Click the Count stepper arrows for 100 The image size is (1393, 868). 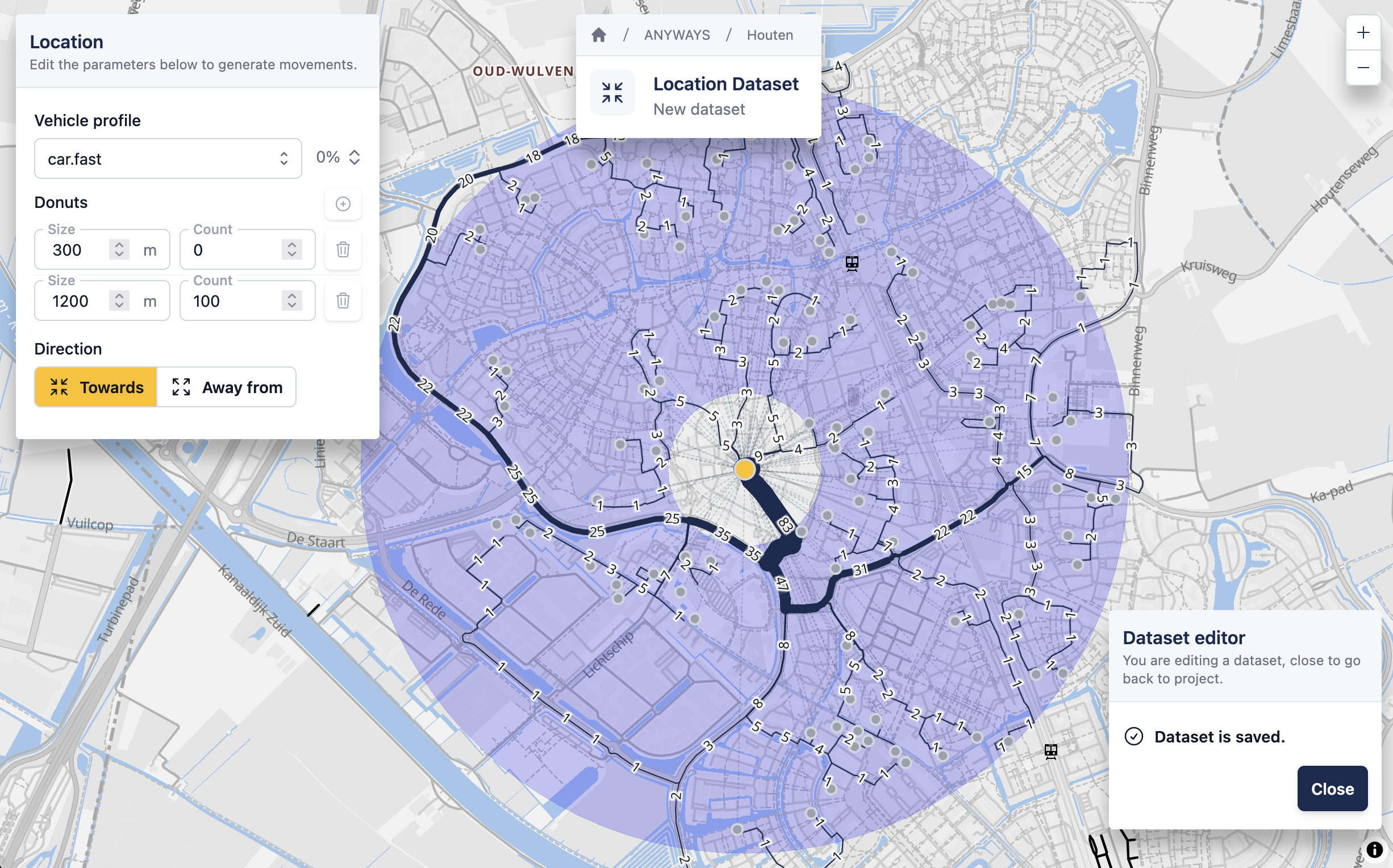pos(291,301)
